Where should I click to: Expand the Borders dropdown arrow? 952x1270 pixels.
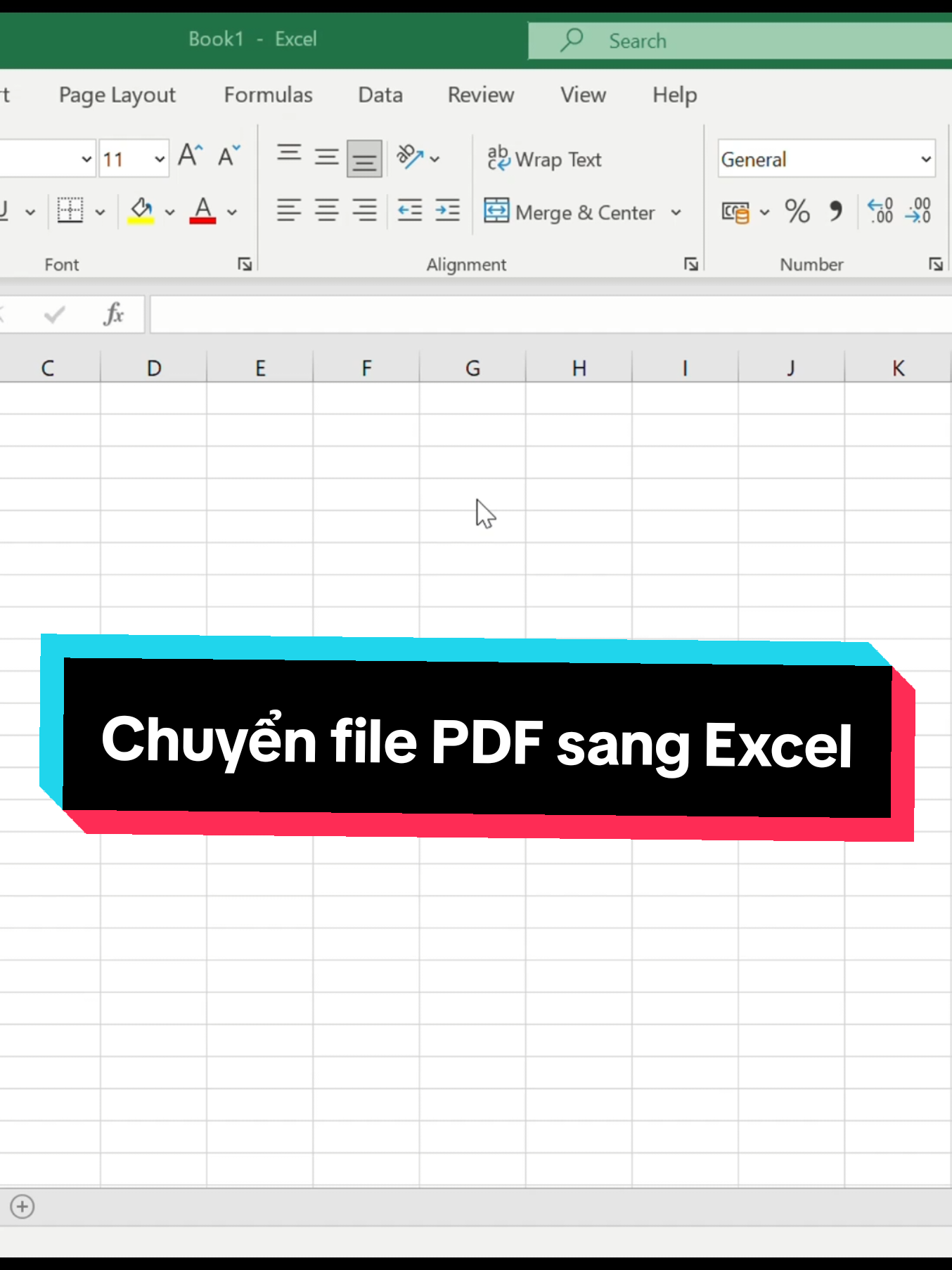point(100,212)
